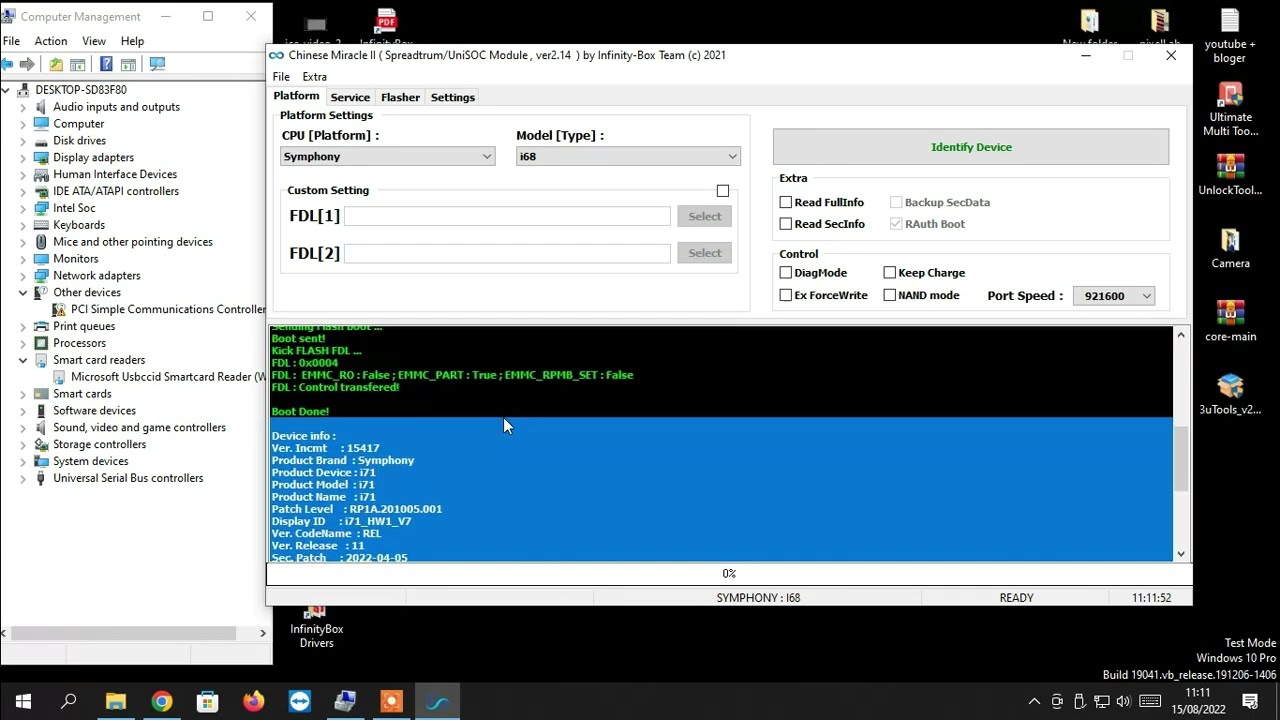Open Port Speed dropdown 921600
Viewport: 1280px width, 720px height.
[x=1114, y=296]
